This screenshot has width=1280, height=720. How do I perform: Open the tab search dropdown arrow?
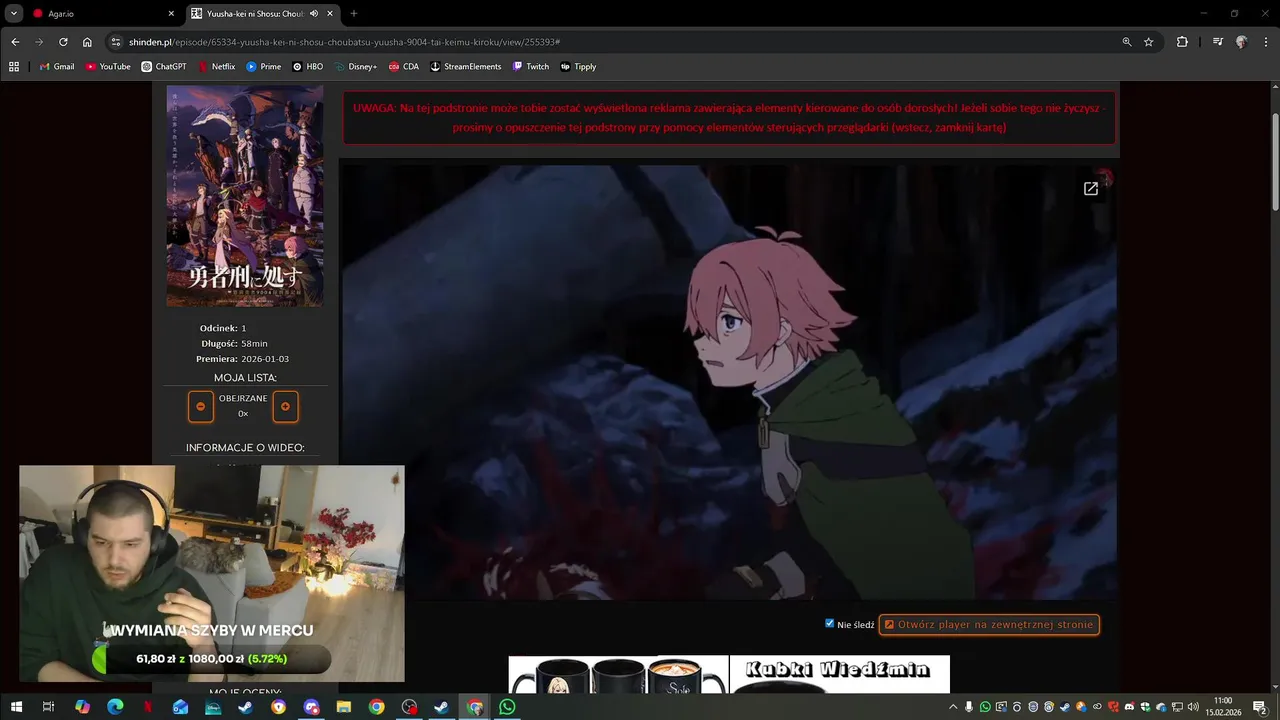pyautogui.click(x=14, y=13)
